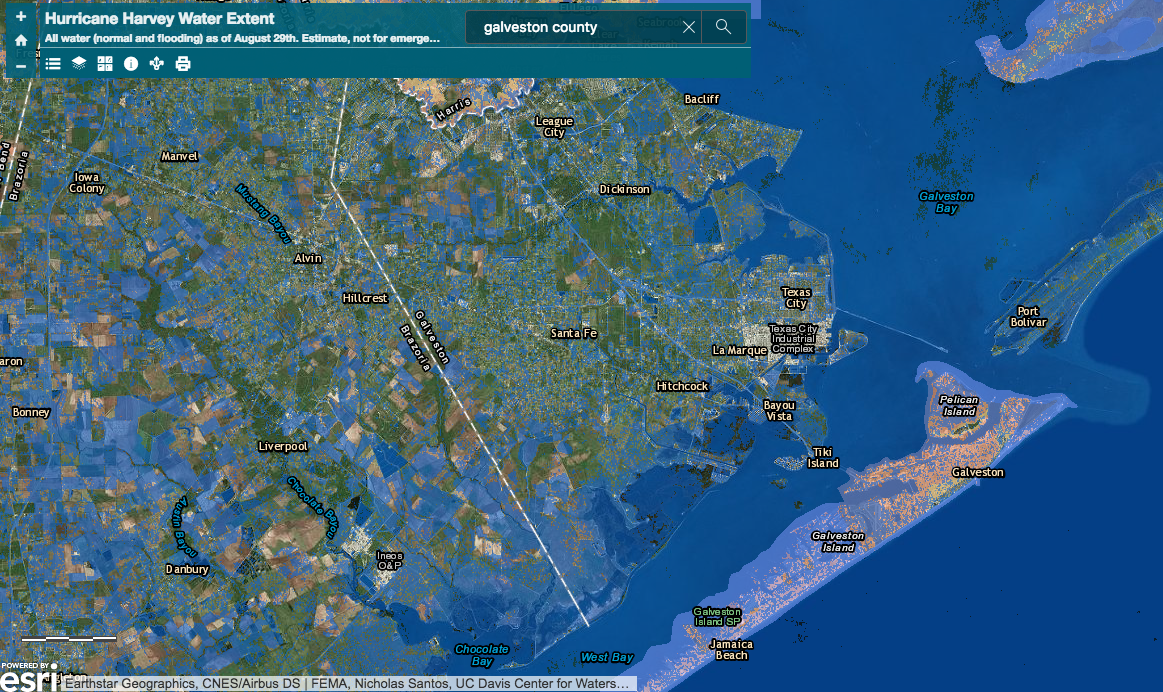Open the esri logo link
Screen dimensions: 1163x692
pos(28,677)
